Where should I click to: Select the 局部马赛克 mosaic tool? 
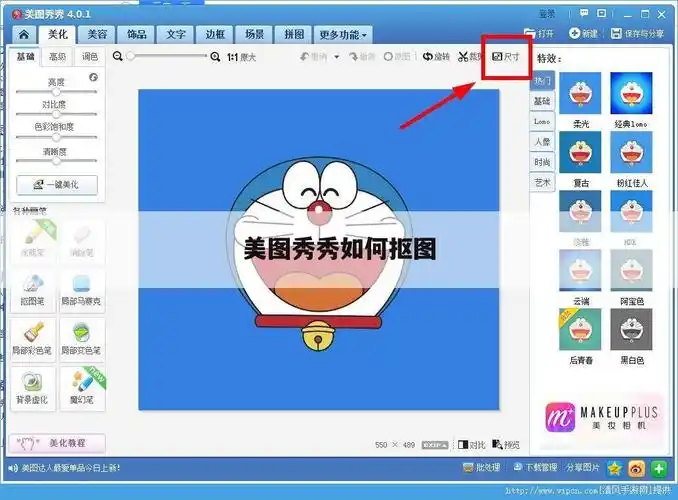click(81, 291)
